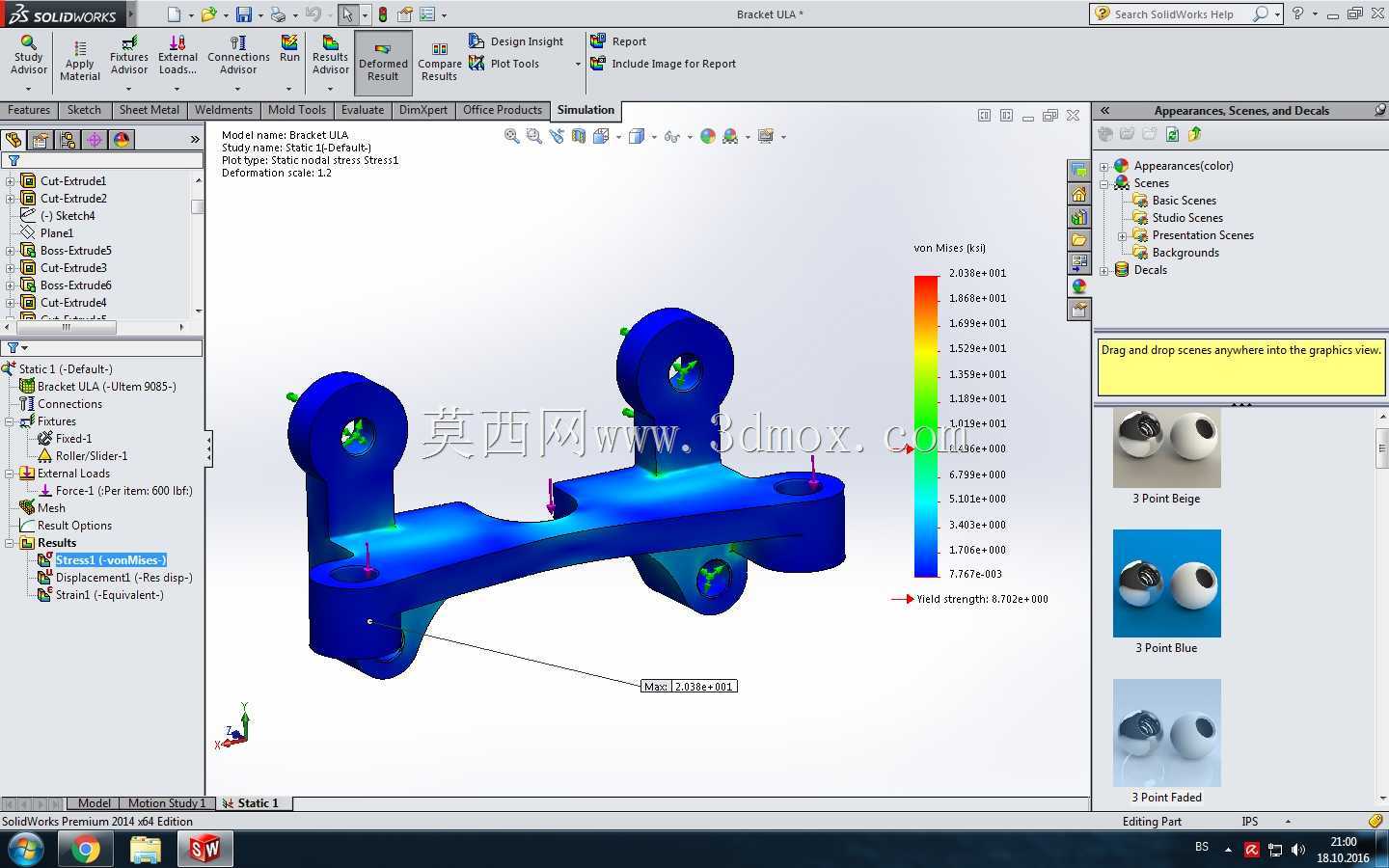This screenshot has height=868, width=1389.
Task: Click the Report button
Action: [618, 41]
